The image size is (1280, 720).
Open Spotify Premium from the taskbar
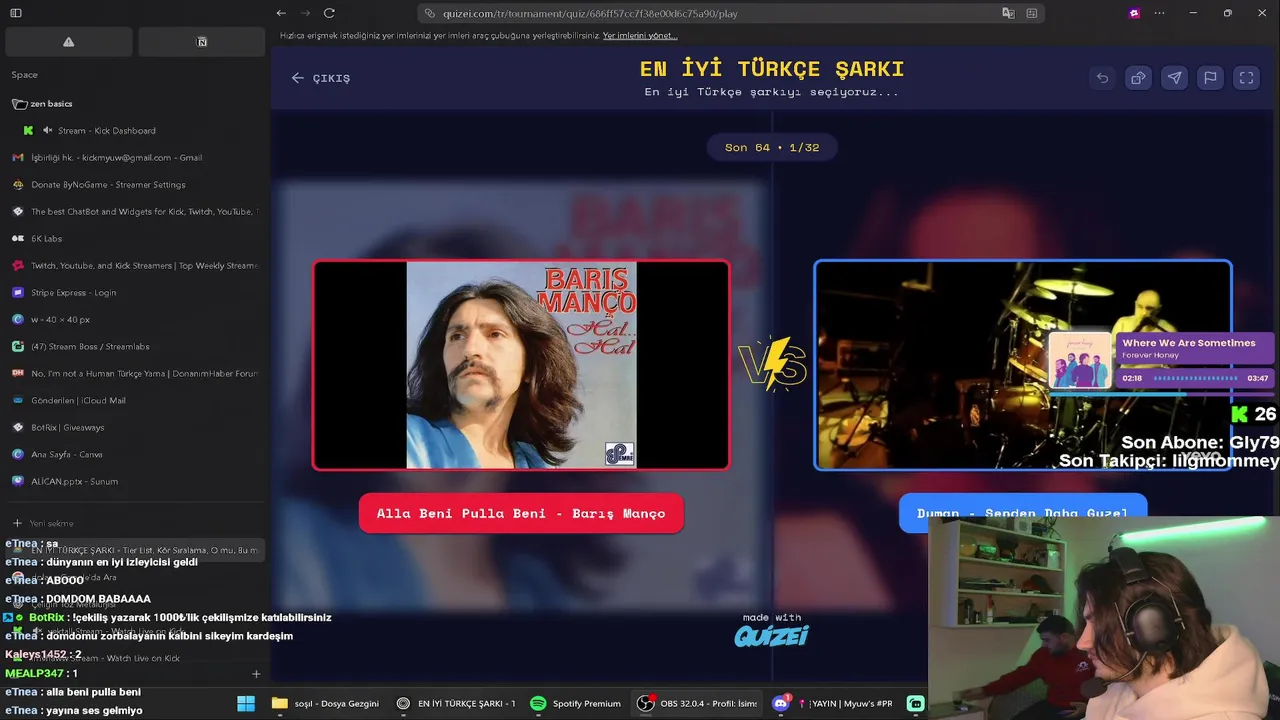click(x=576, y=703)
